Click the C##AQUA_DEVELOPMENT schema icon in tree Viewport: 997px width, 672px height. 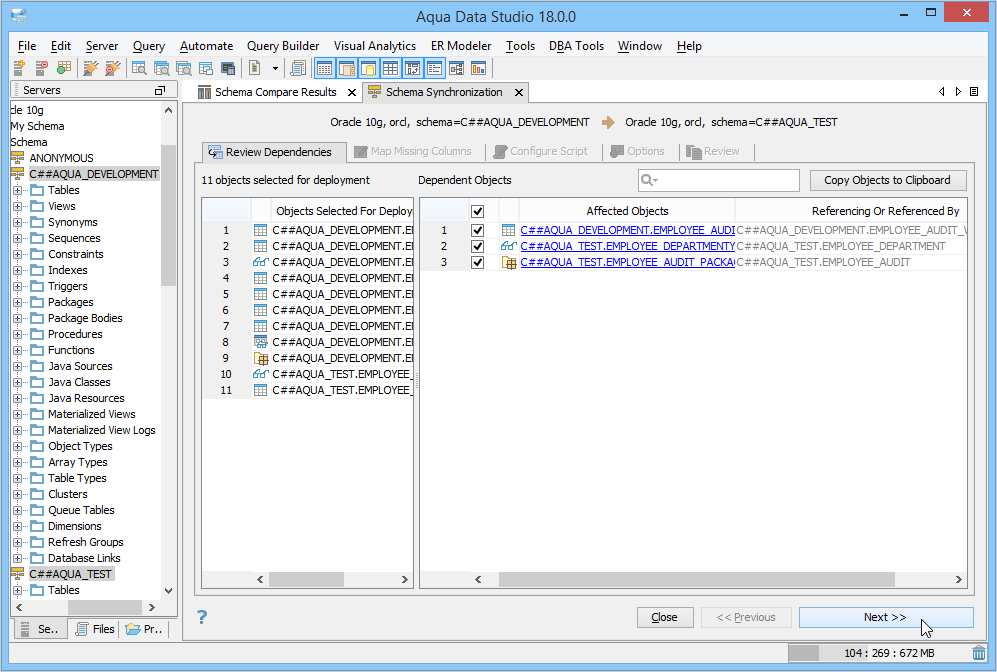point(18,174)
